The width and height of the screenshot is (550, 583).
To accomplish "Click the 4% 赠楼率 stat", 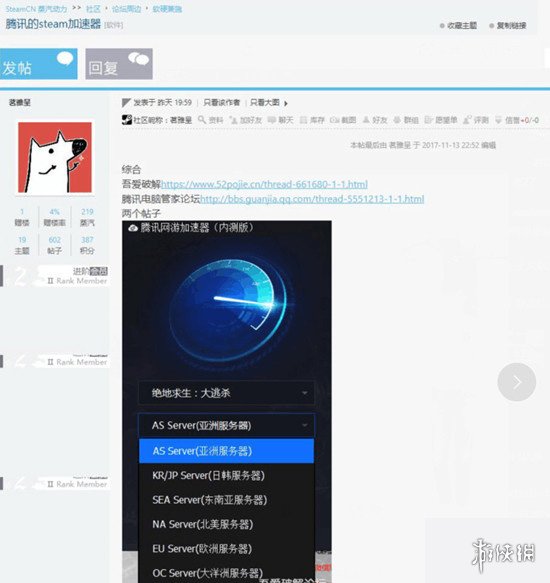I will click(x=55, y=217).
